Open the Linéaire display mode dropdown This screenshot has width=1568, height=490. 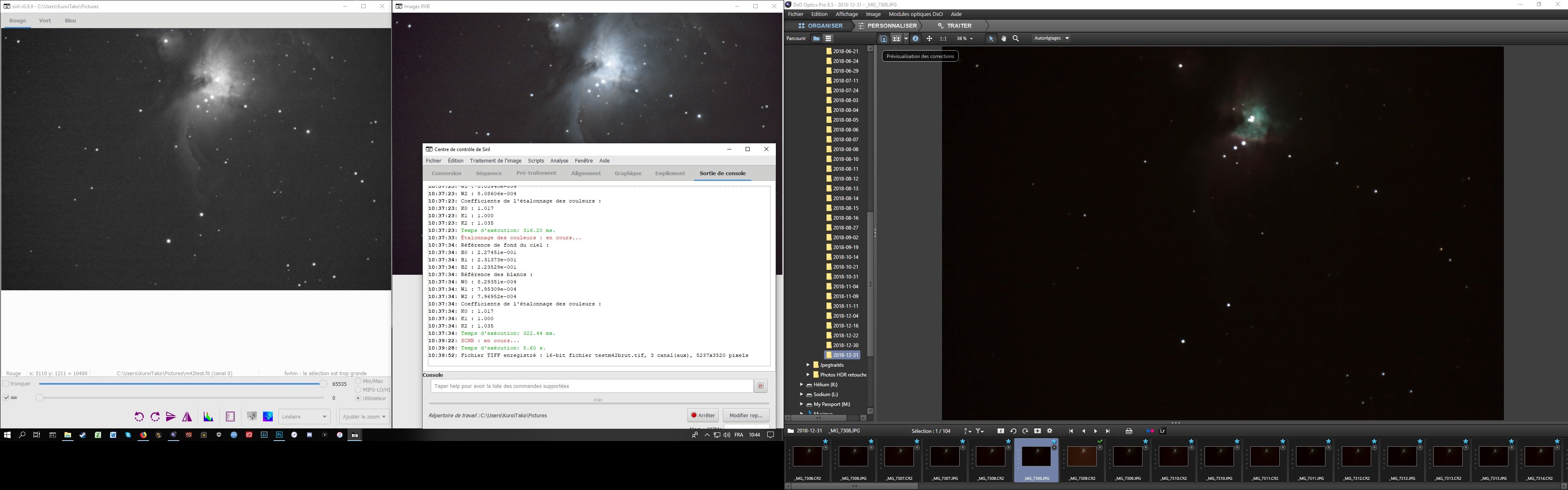[x=304, y=417]
